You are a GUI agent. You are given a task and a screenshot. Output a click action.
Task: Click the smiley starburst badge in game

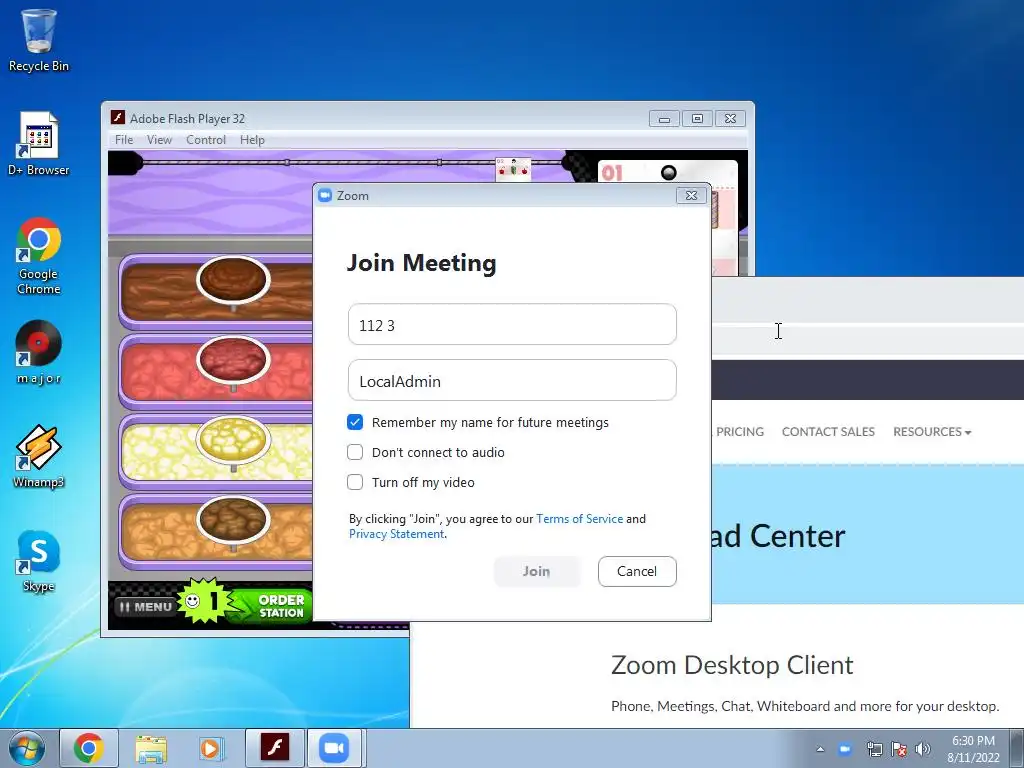coord(204,600)
